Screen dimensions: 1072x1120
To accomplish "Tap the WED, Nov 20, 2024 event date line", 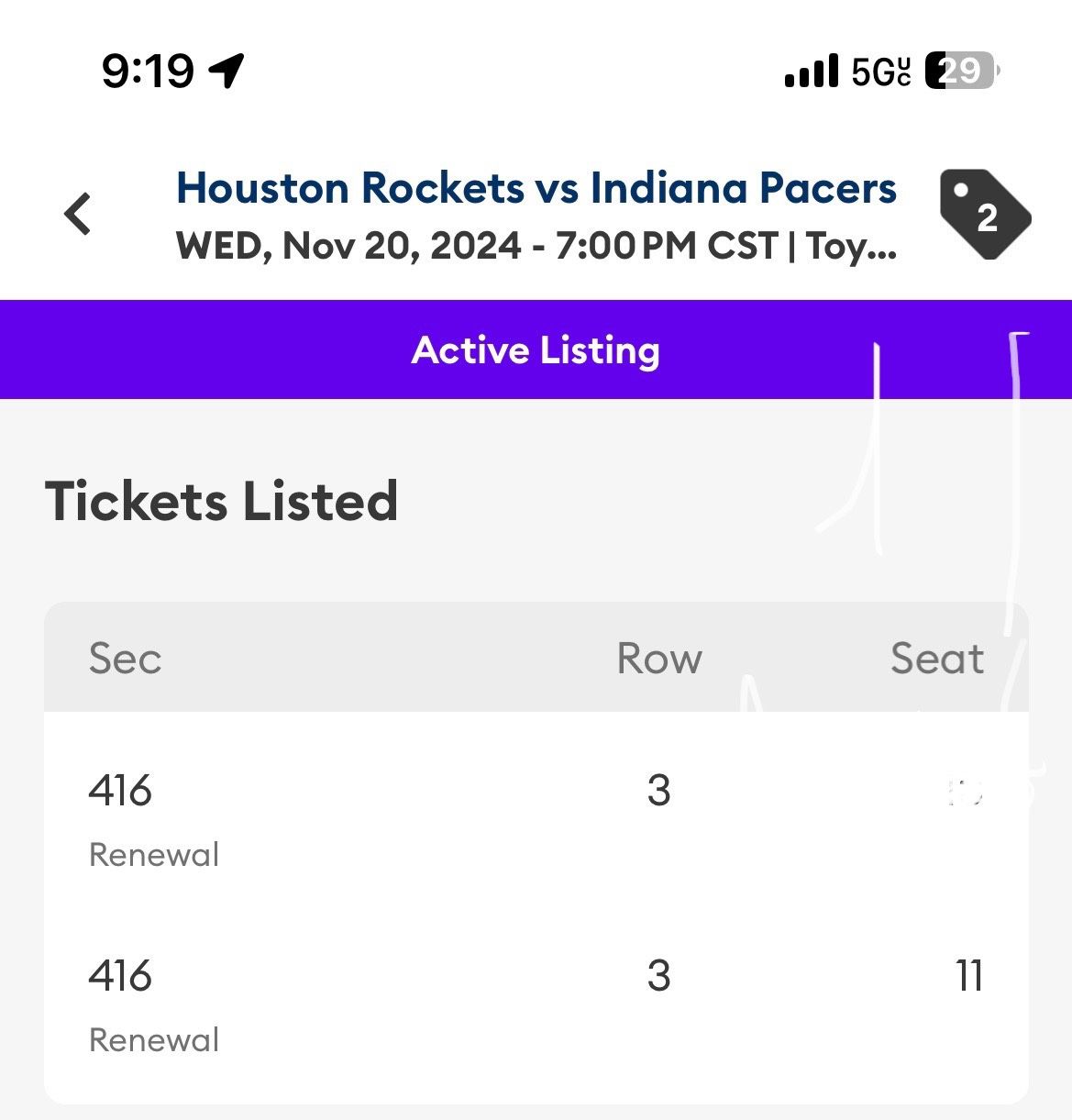I will point(536,246).
